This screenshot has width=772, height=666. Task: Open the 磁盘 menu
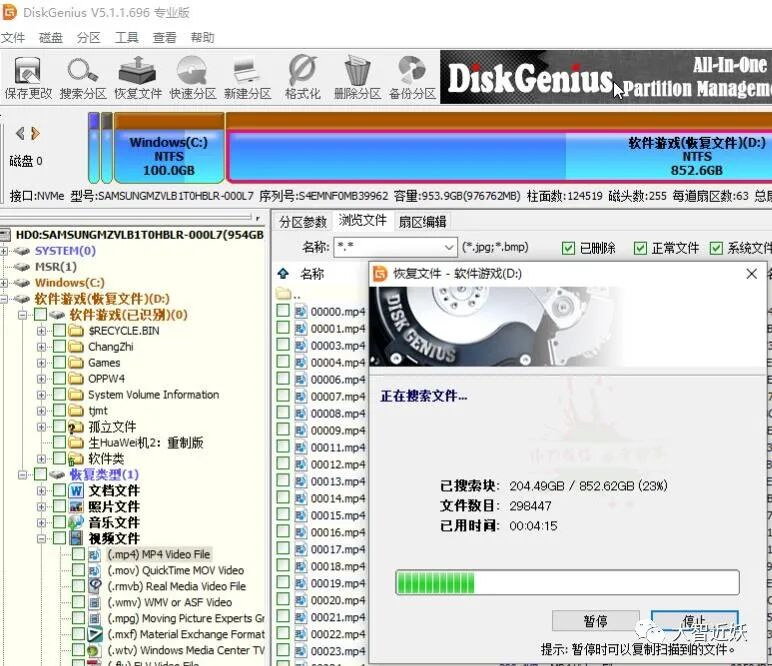51,38
